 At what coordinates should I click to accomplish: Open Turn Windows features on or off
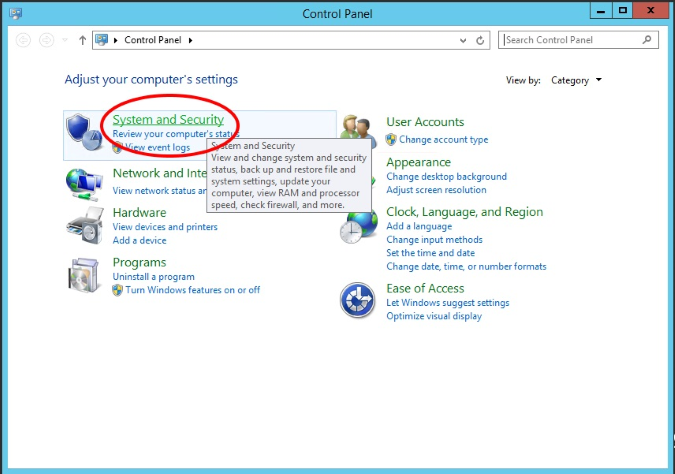[x=193, y=290]
